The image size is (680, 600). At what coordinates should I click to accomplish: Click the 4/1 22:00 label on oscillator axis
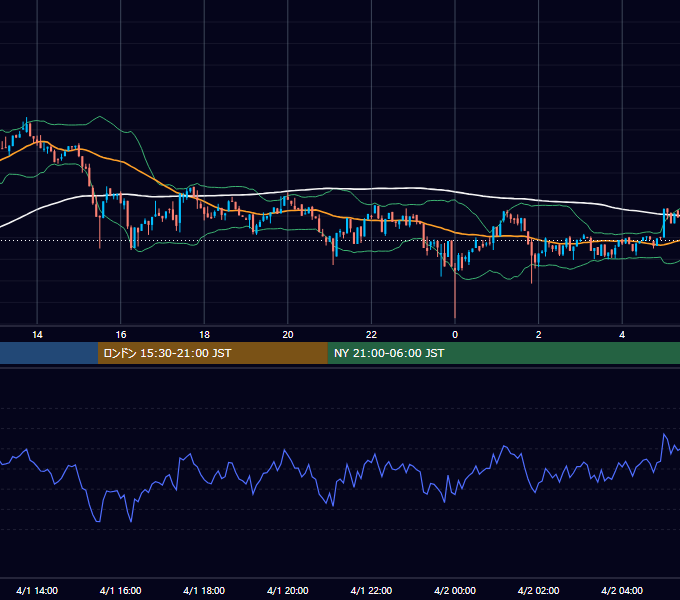(371, 590)
